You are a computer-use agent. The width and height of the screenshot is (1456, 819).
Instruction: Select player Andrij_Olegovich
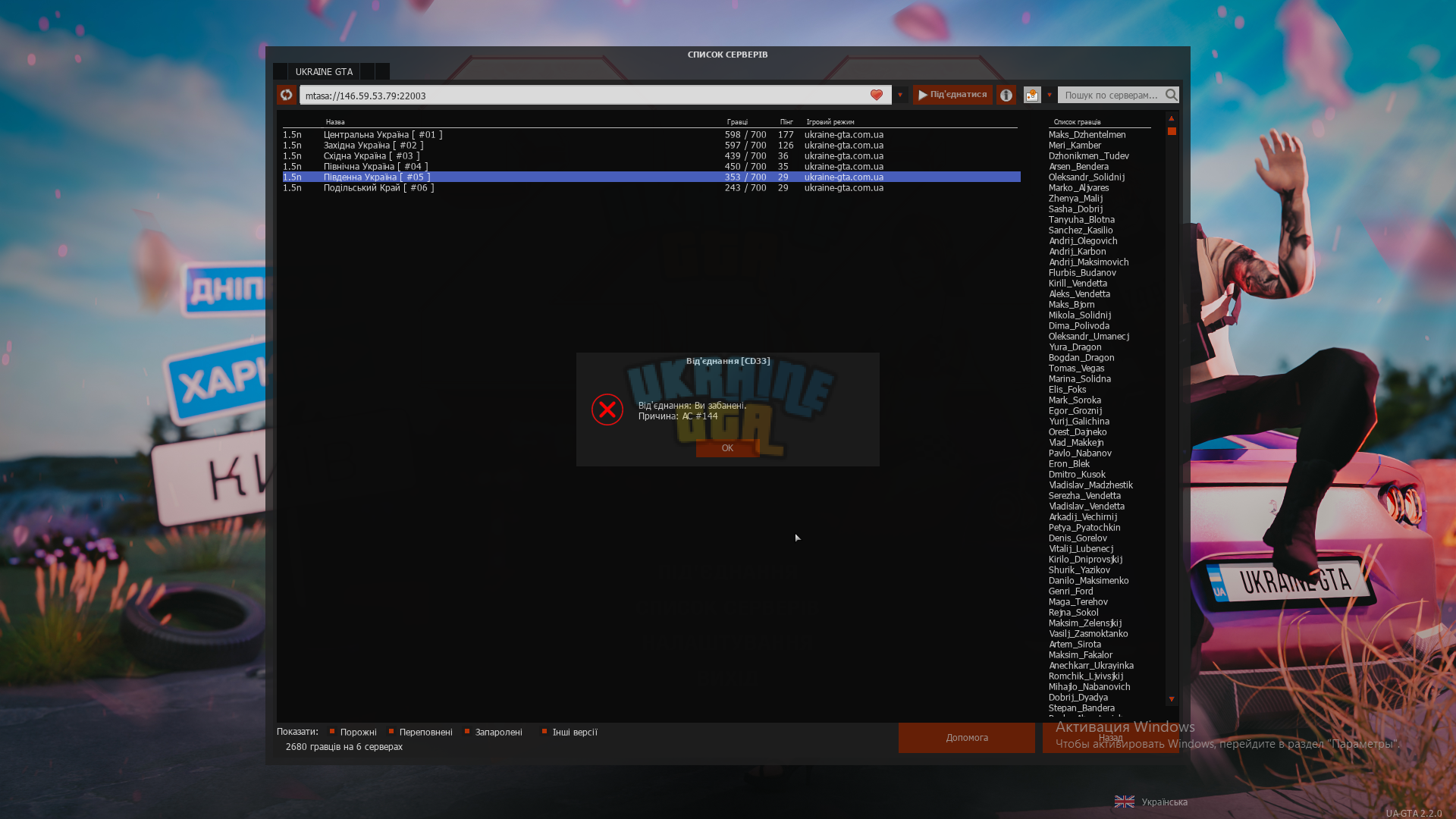[1083, 240]
